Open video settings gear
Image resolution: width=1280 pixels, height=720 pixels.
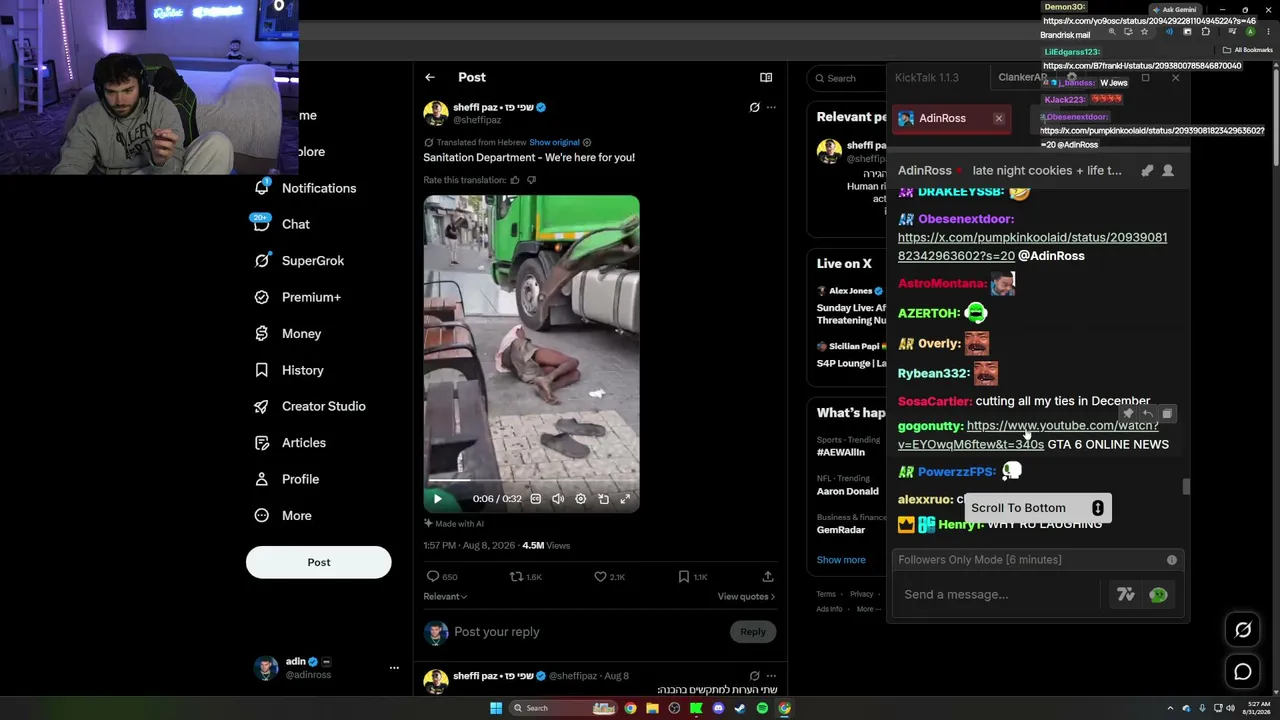[x=580, y=499]
